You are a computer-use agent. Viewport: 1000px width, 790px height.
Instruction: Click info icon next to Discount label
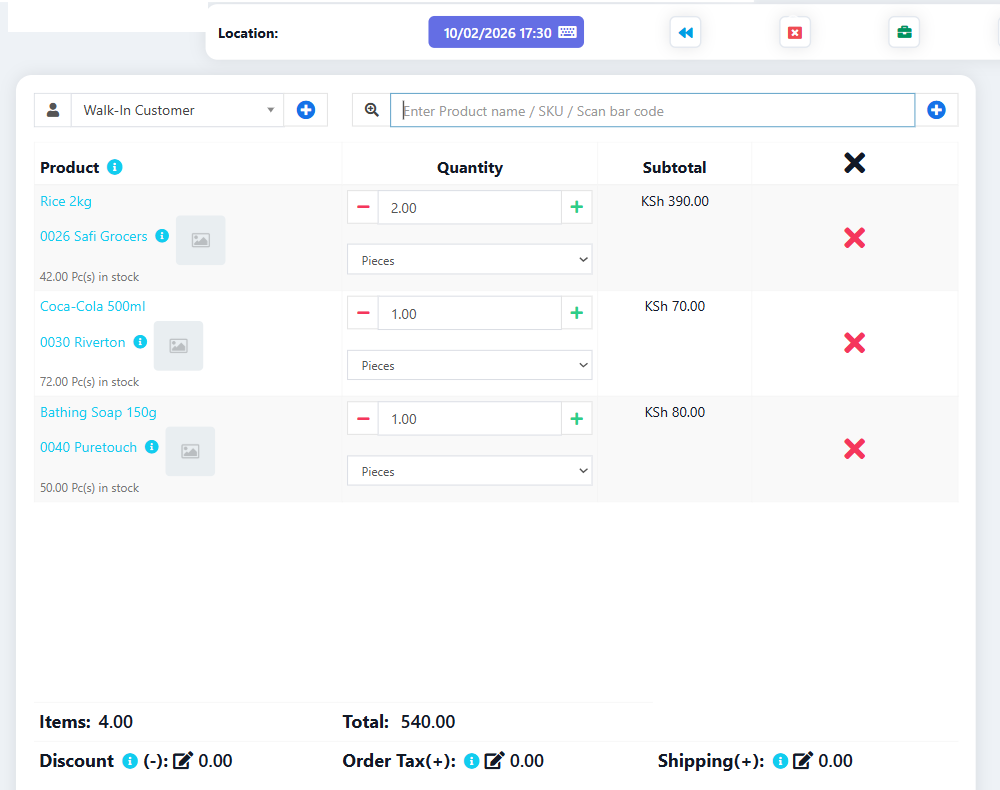[x=130, y=761]
